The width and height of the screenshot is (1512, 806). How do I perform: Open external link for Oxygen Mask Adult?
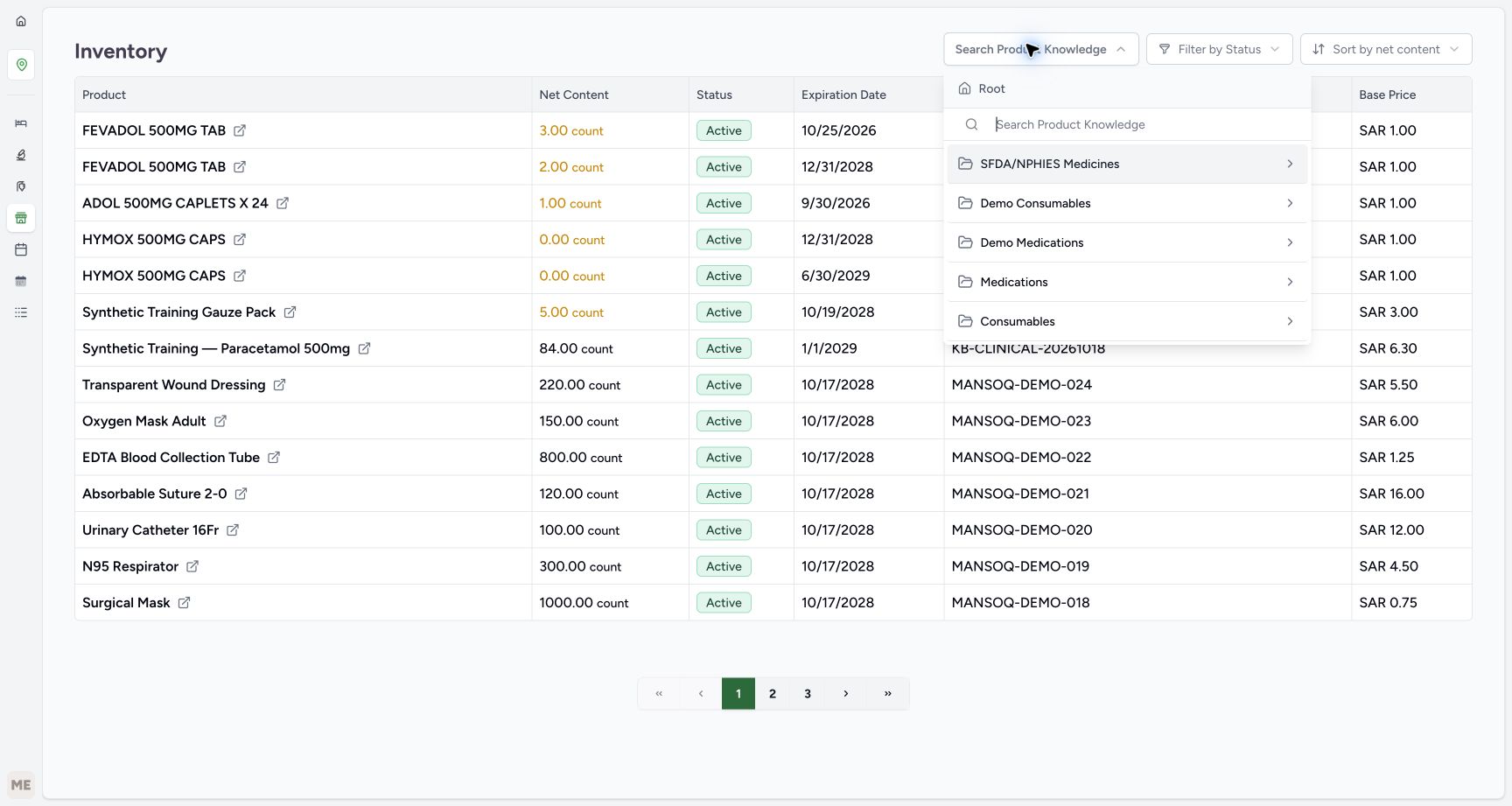pos(220,421)
